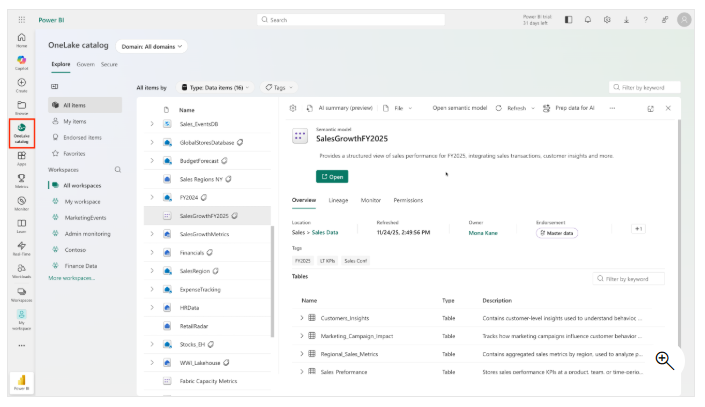This screenshot has width=705, height=407.
Task: Open Real-Time hub icon in sidebar
Action: tap(22, 248)
